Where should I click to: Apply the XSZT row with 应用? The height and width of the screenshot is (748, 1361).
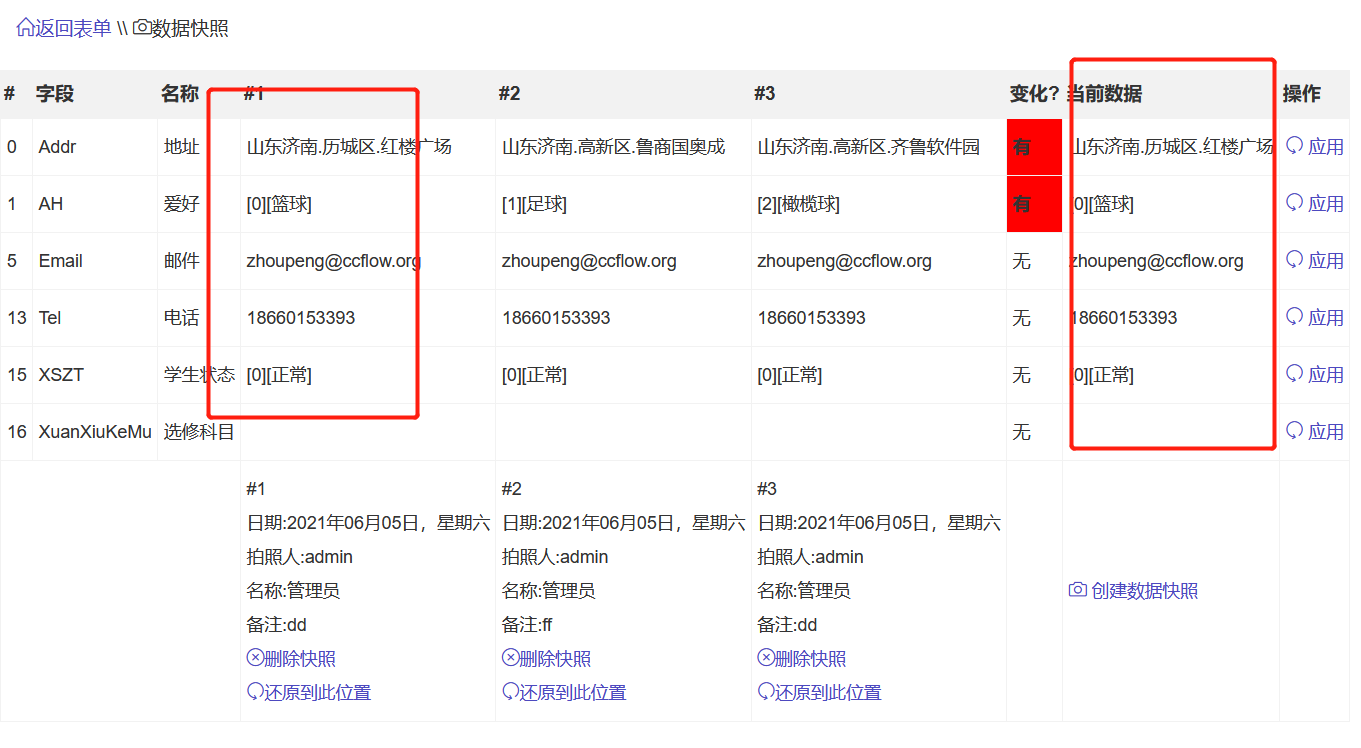(1326, 375)
